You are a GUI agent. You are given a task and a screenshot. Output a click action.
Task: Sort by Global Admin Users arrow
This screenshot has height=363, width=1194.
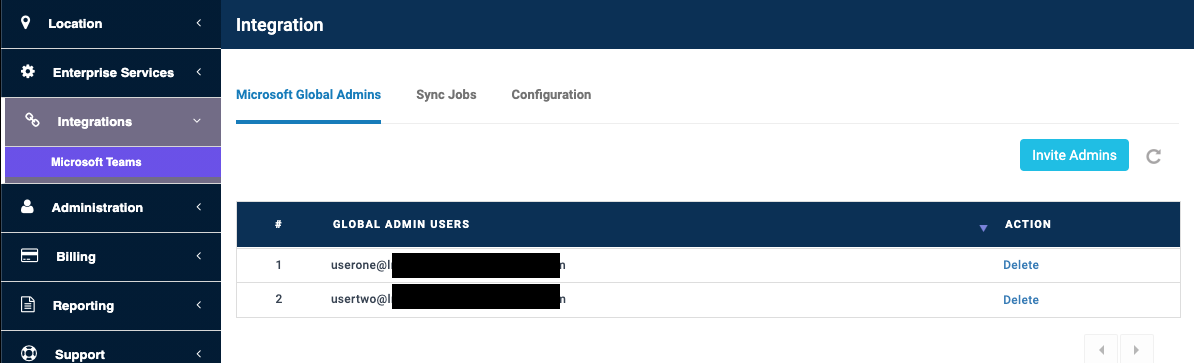(983, 228)
